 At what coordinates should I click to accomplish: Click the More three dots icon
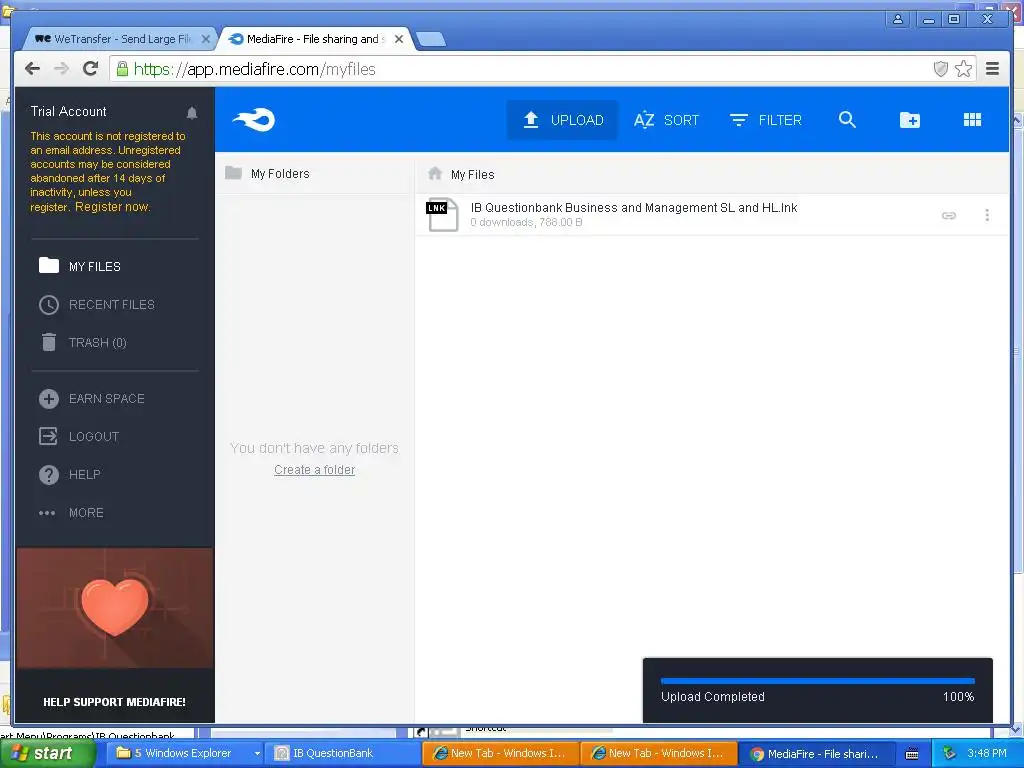[47, 513]
